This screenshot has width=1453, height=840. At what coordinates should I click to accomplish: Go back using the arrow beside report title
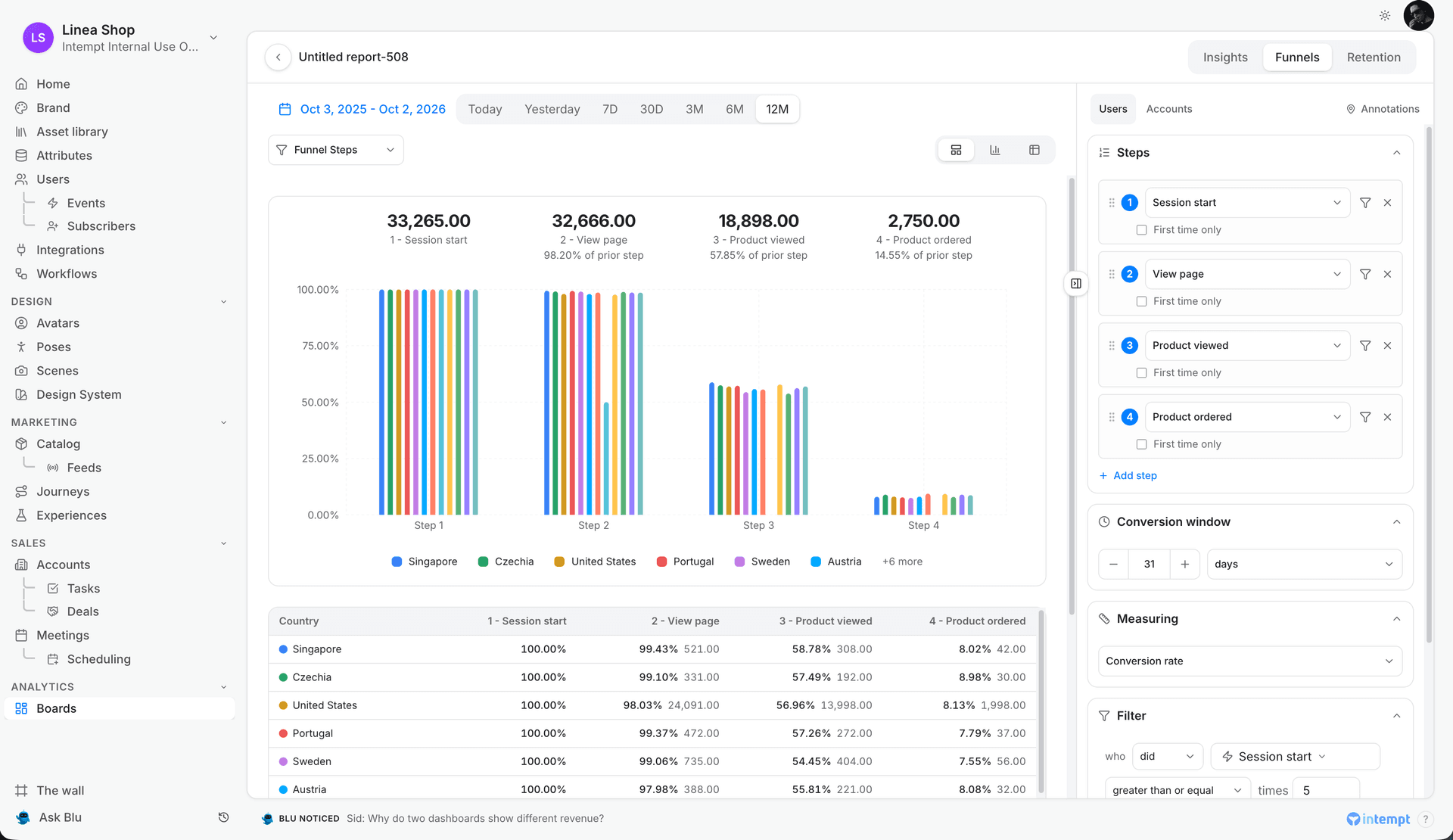[278, 57]
